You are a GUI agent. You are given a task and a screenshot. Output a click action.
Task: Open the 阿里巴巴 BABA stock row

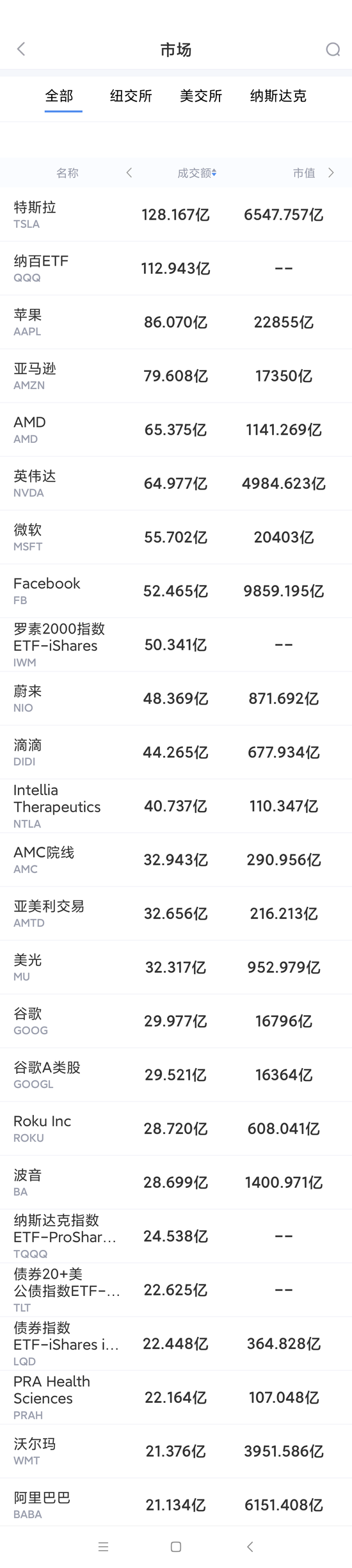pyautogui.click(x=176, y=1505)
